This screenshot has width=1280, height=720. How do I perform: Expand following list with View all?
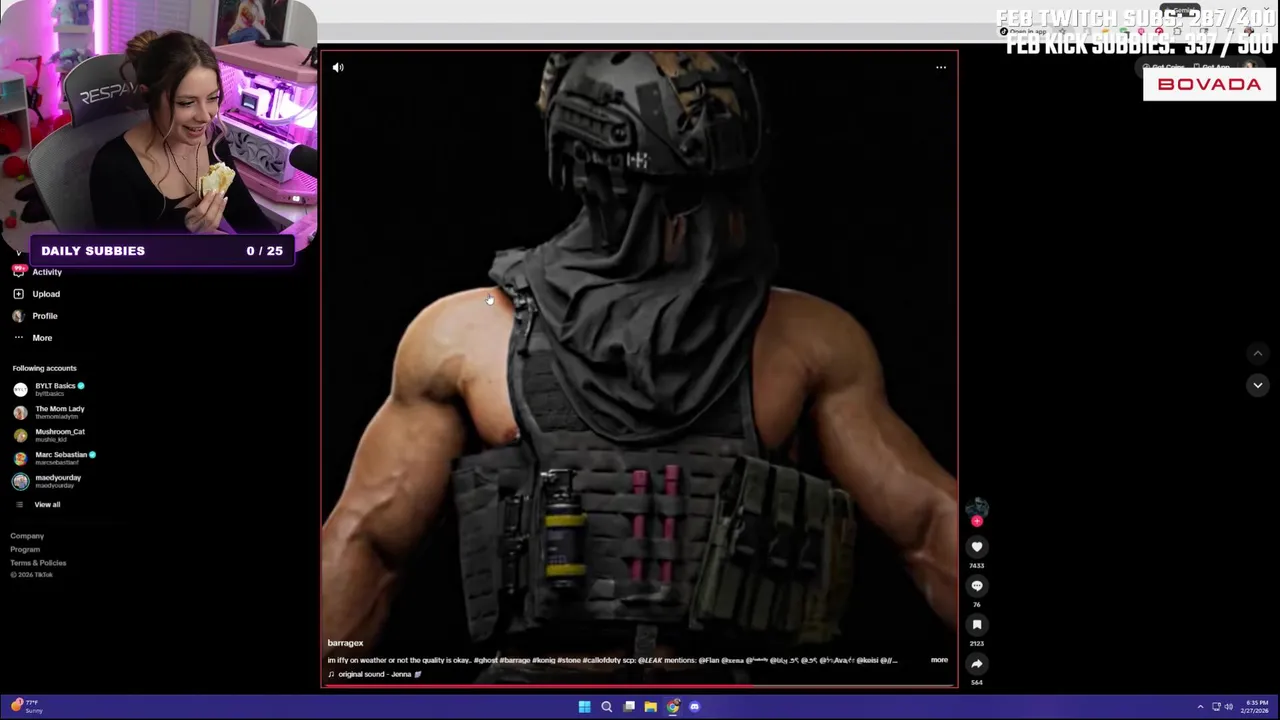[x=38, y=504]
